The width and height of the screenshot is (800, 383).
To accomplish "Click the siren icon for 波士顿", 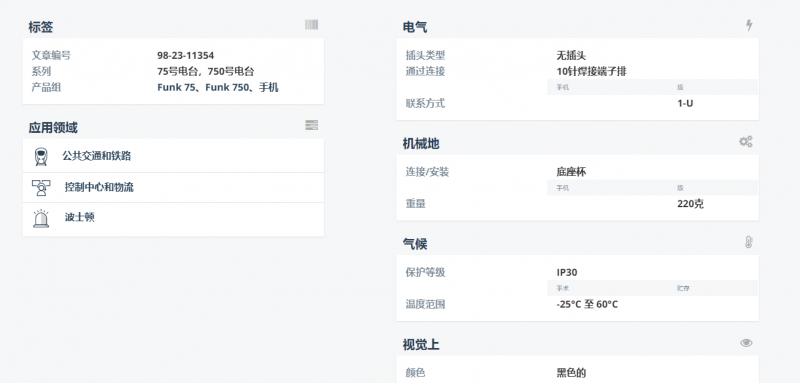I will [41, 218].
